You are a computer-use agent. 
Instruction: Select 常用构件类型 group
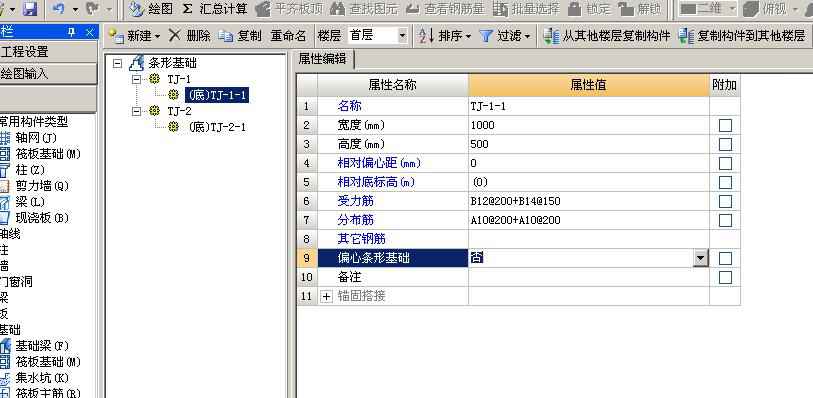[x=34, y=122]
